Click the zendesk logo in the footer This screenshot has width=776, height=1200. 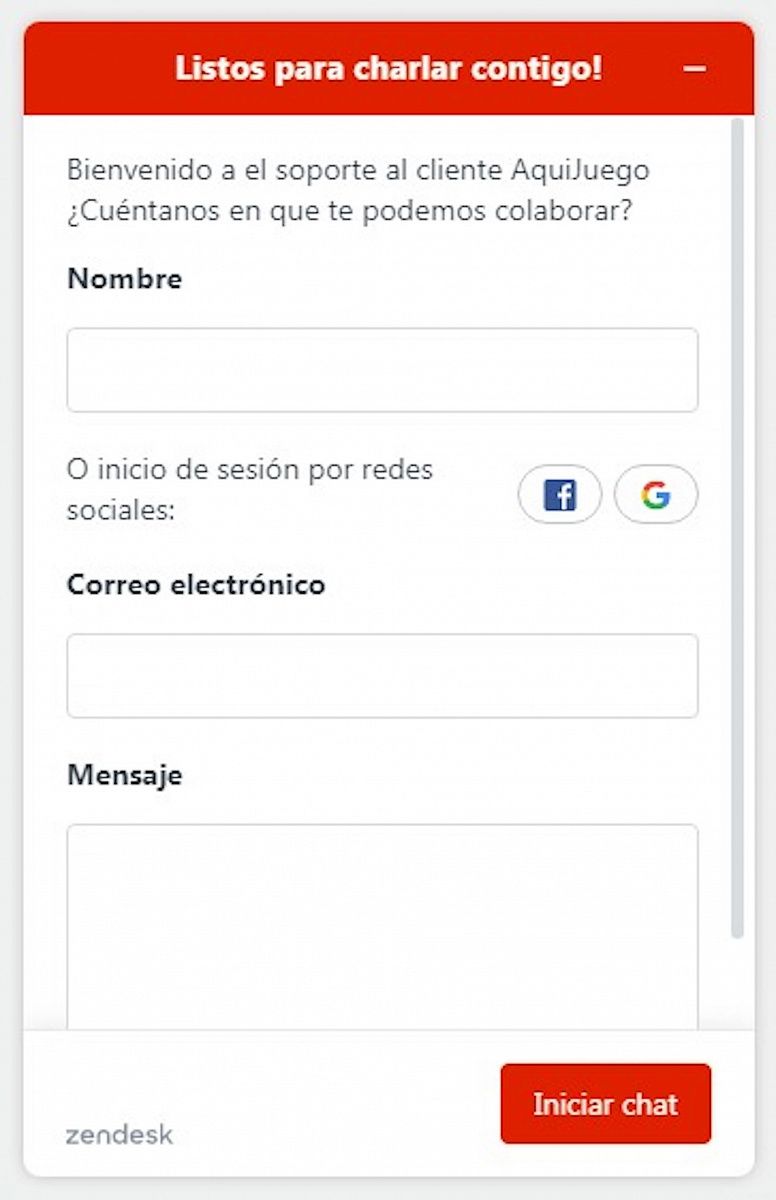click(119, 1134)
